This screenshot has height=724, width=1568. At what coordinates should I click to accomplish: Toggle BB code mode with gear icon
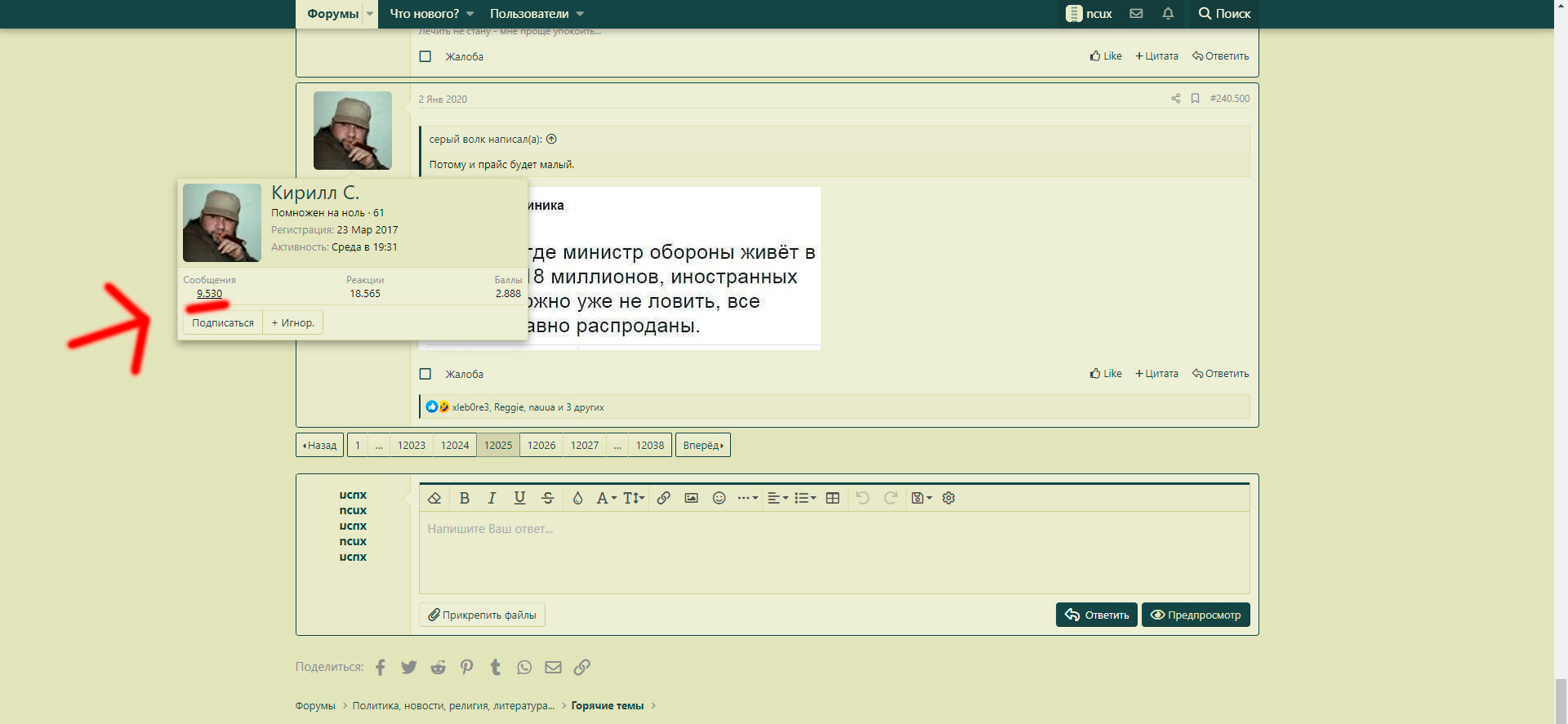948,498
